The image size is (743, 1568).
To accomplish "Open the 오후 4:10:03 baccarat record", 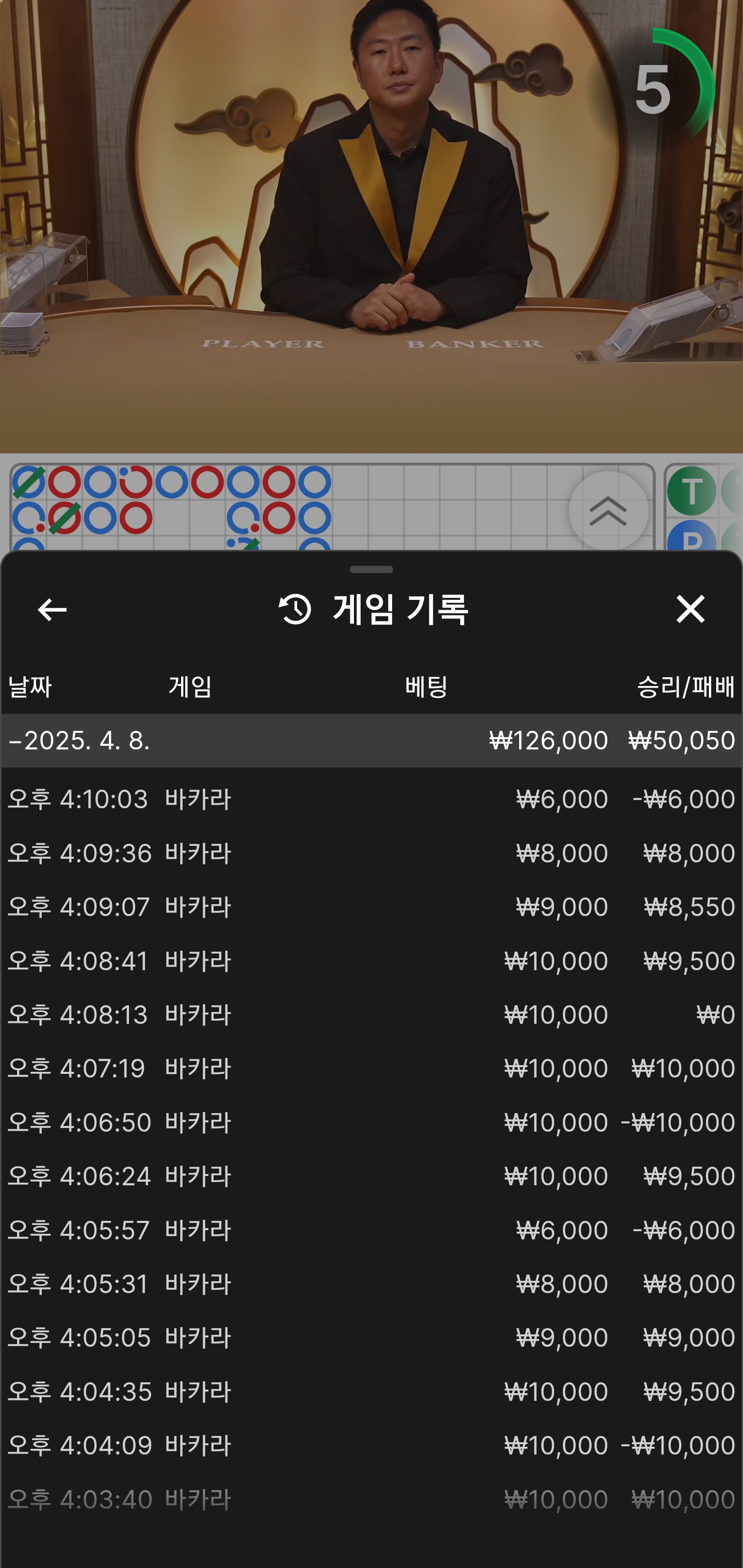I will coord(371,798).
